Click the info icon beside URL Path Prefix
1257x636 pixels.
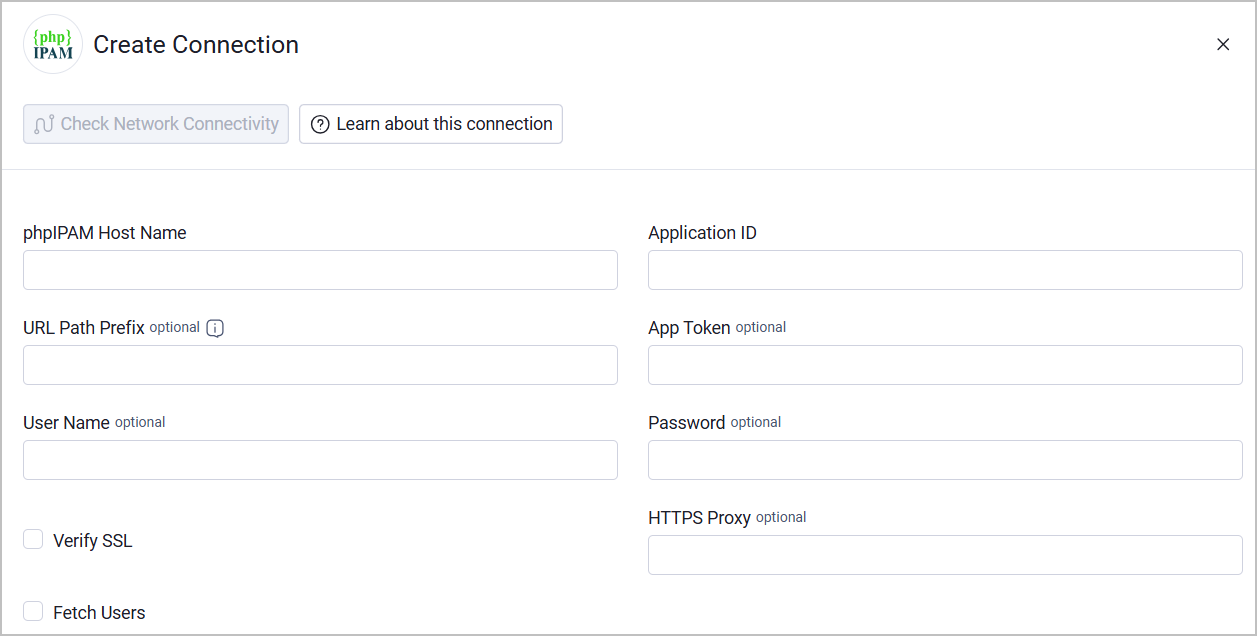click(x=215, y=328)
